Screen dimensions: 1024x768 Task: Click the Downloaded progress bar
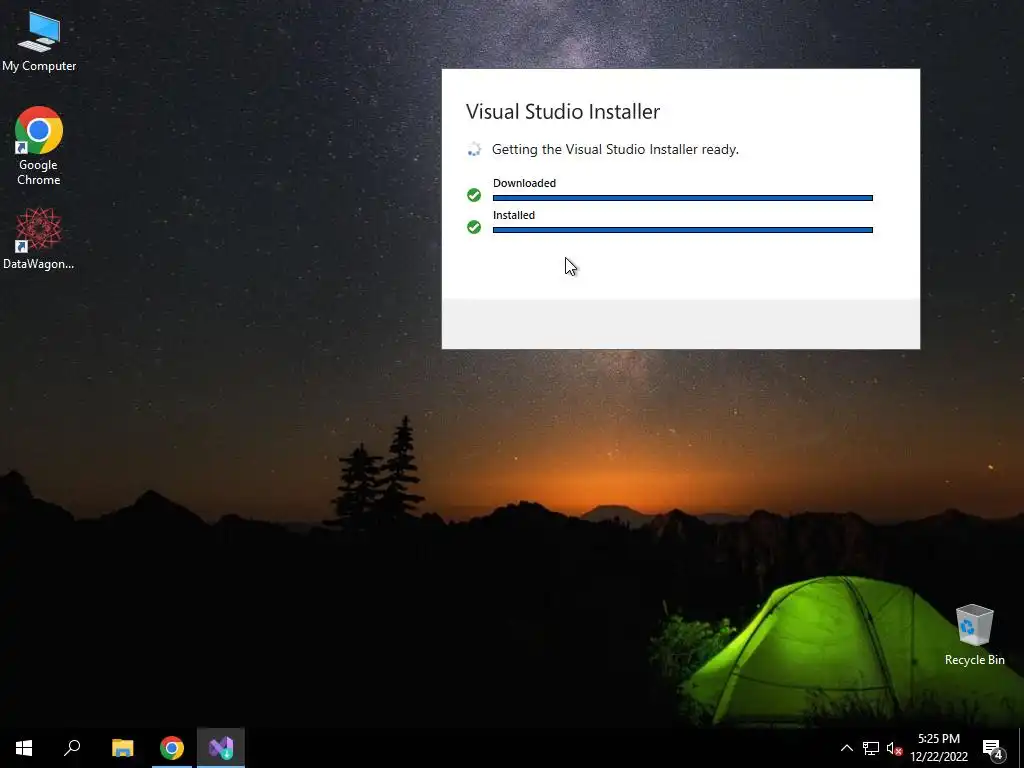pos(682,198)
